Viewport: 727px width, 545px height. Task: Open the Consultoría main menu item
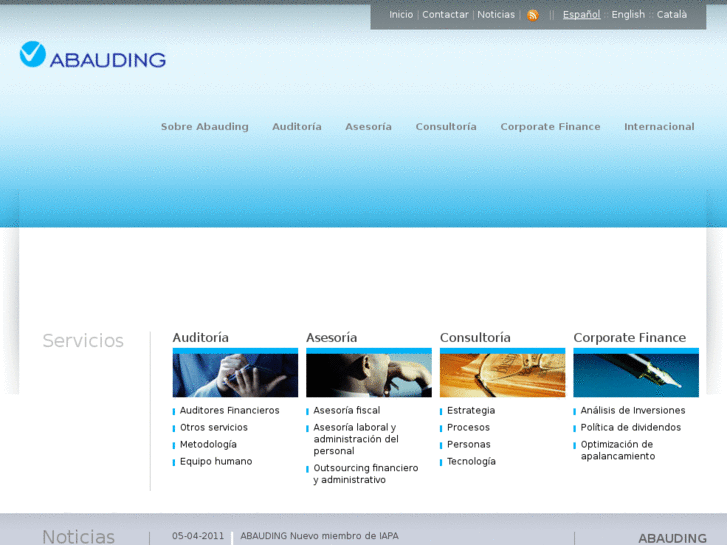click(446, 127)
